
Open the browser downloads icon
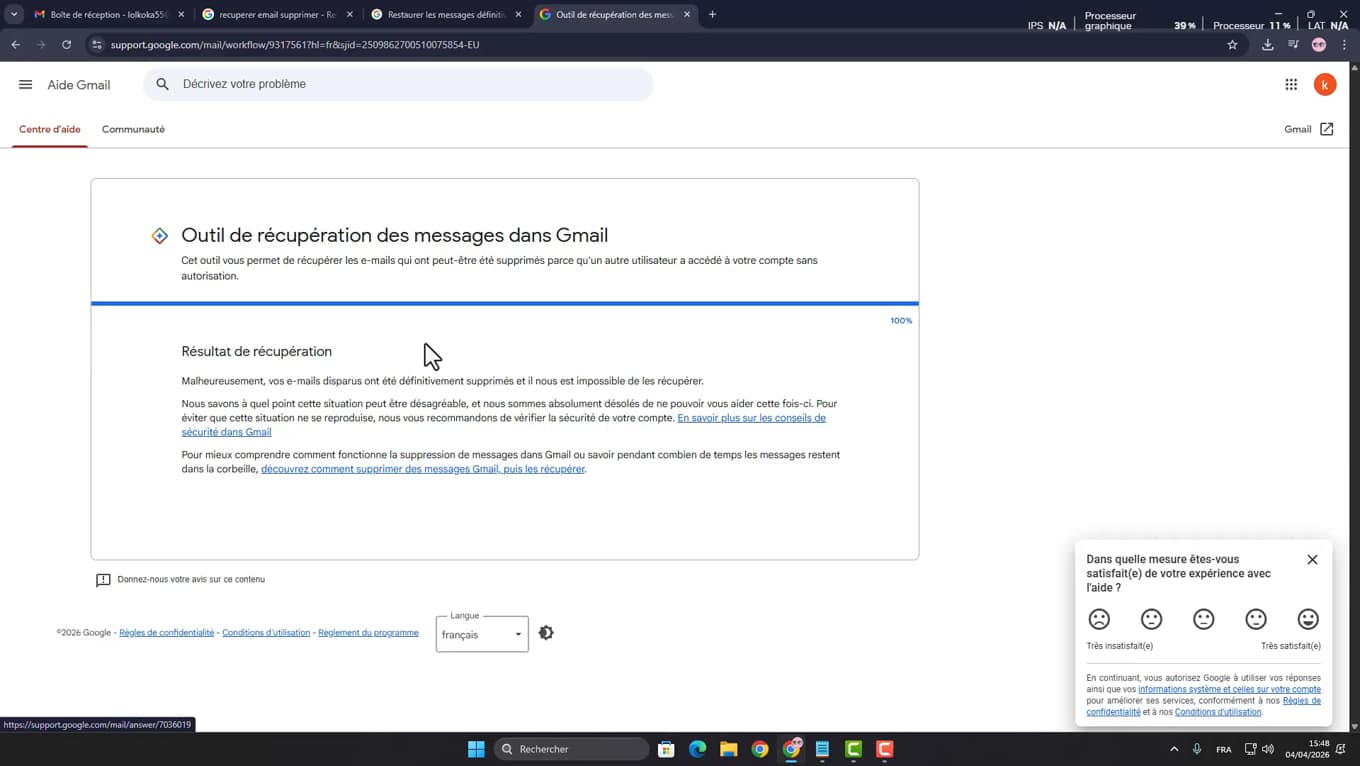click(x=1267, y=45)
